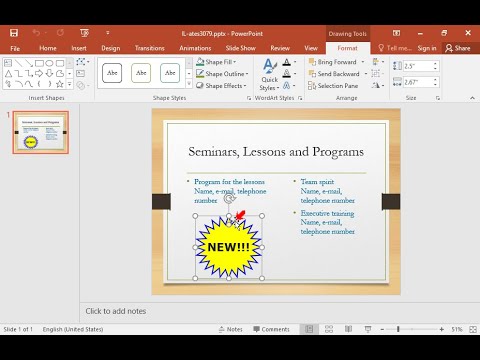Open Comments from the status bar
The width and height of the screenshot is (480, 360).
(x=271, y=329)
